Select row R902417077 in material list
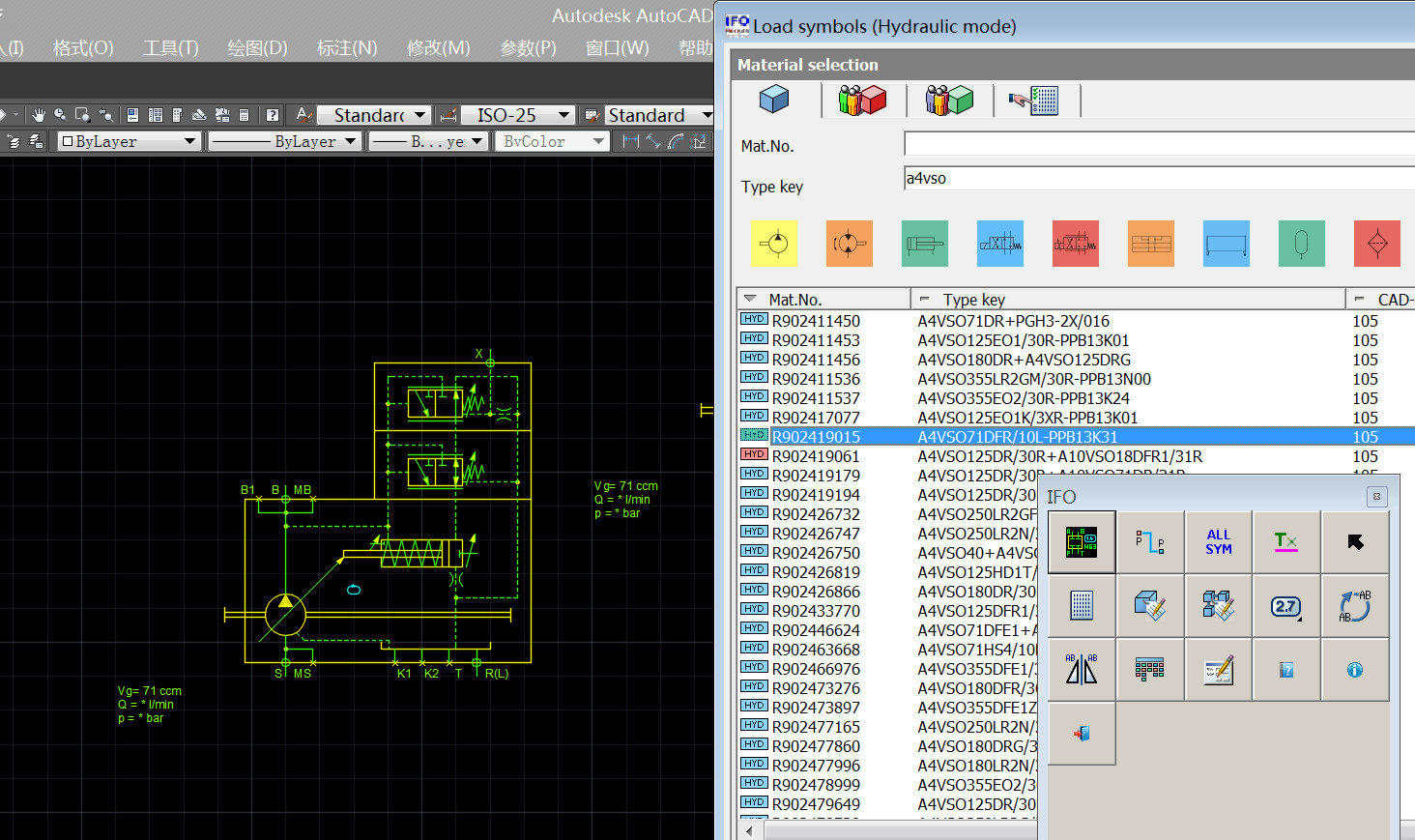 pyautogui.click(x=1076, y=418)
